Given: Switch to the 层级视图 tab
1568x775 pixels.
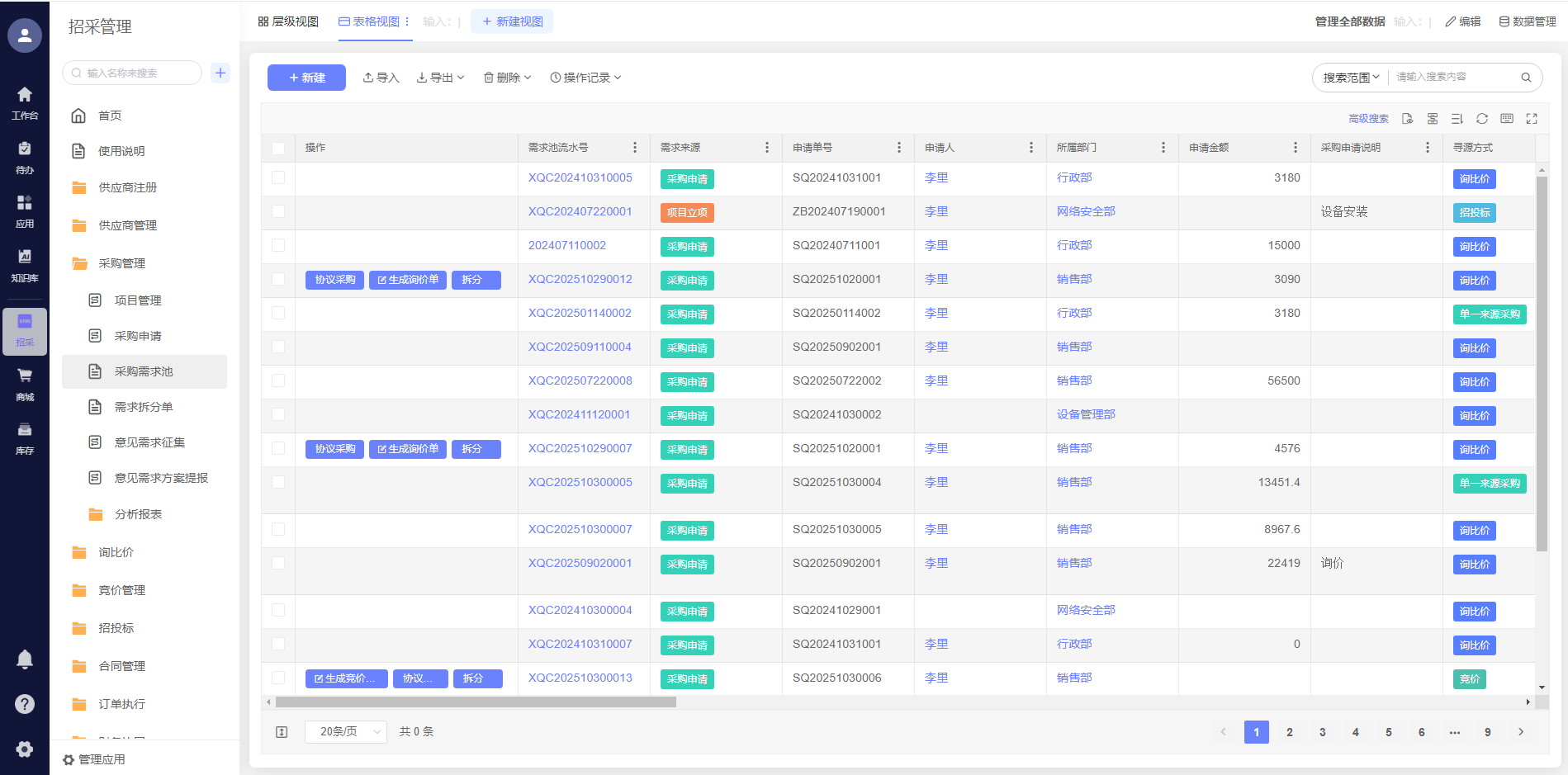Looking at the screenshot, I should (288, 21).
